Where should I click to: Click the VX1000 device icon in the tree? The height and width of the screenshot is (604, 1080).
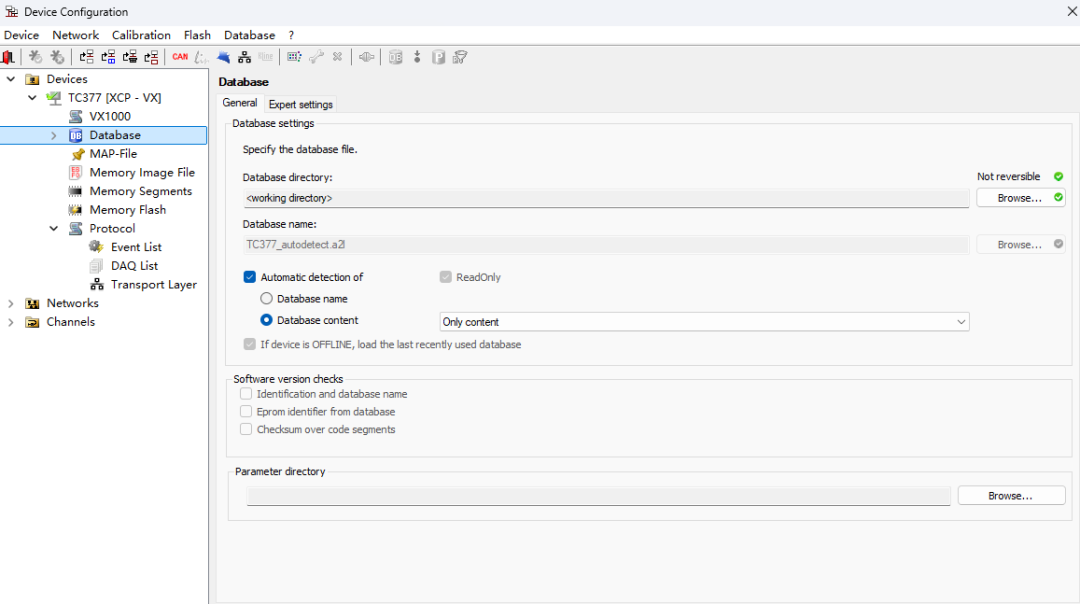click(76, 116)
